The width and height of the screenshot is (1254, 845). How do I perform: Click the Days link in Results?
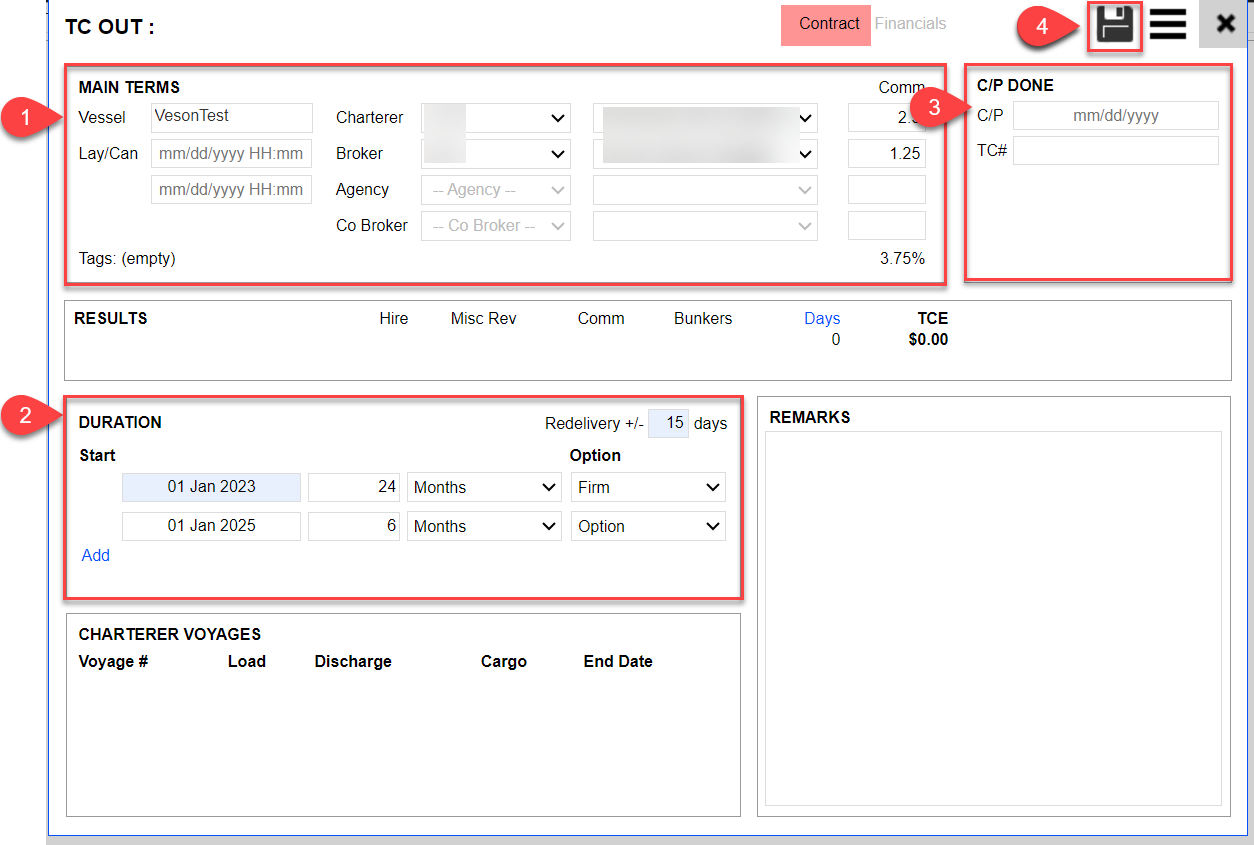[821, 319]
